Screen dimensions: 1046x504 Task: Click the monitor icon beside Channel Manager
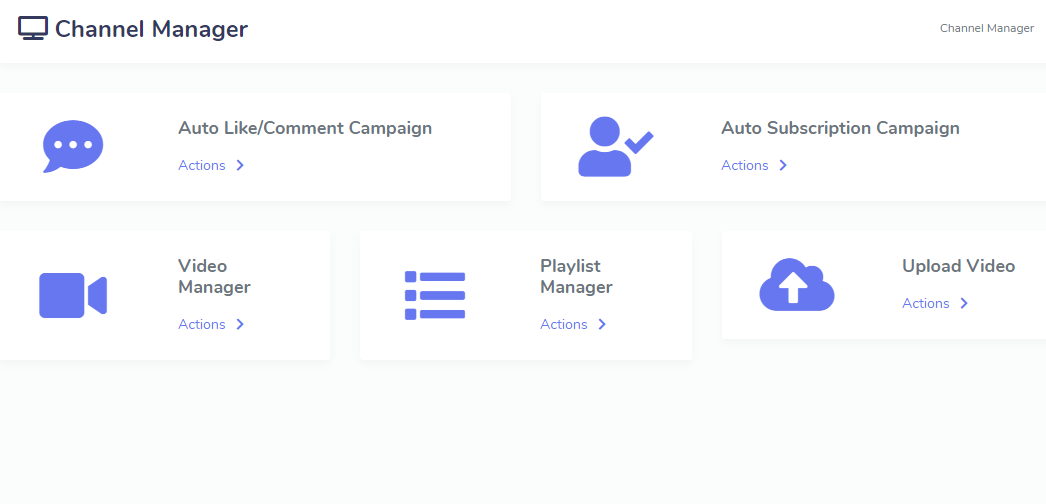(x=33, y=29)
